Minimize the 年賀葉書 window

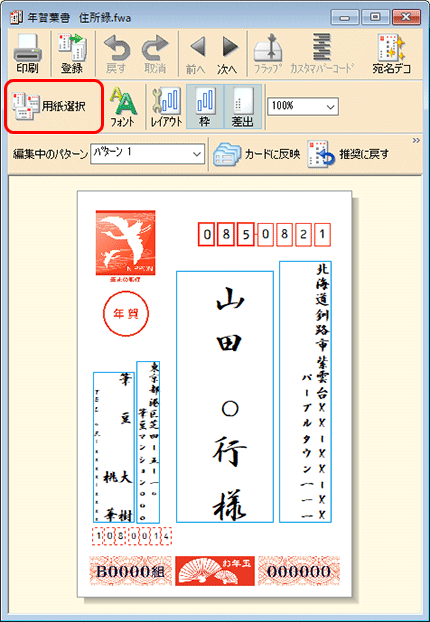click(x=343, y=17)
